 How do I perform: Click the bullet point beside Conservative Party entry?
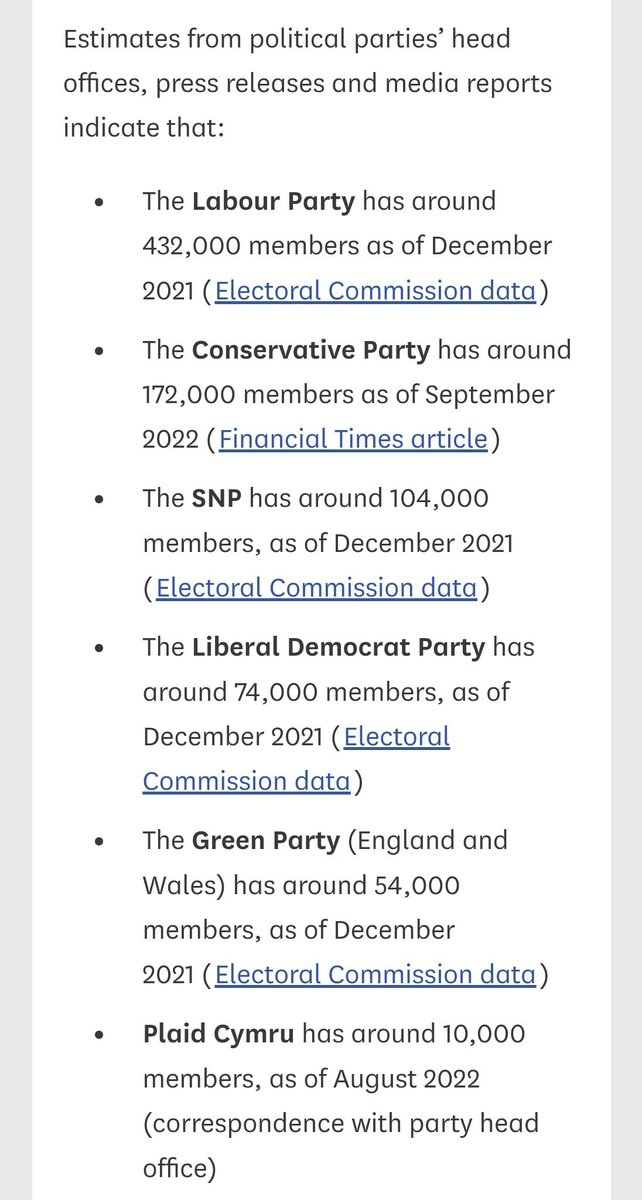pyautogui.click(x=98, y=351)
